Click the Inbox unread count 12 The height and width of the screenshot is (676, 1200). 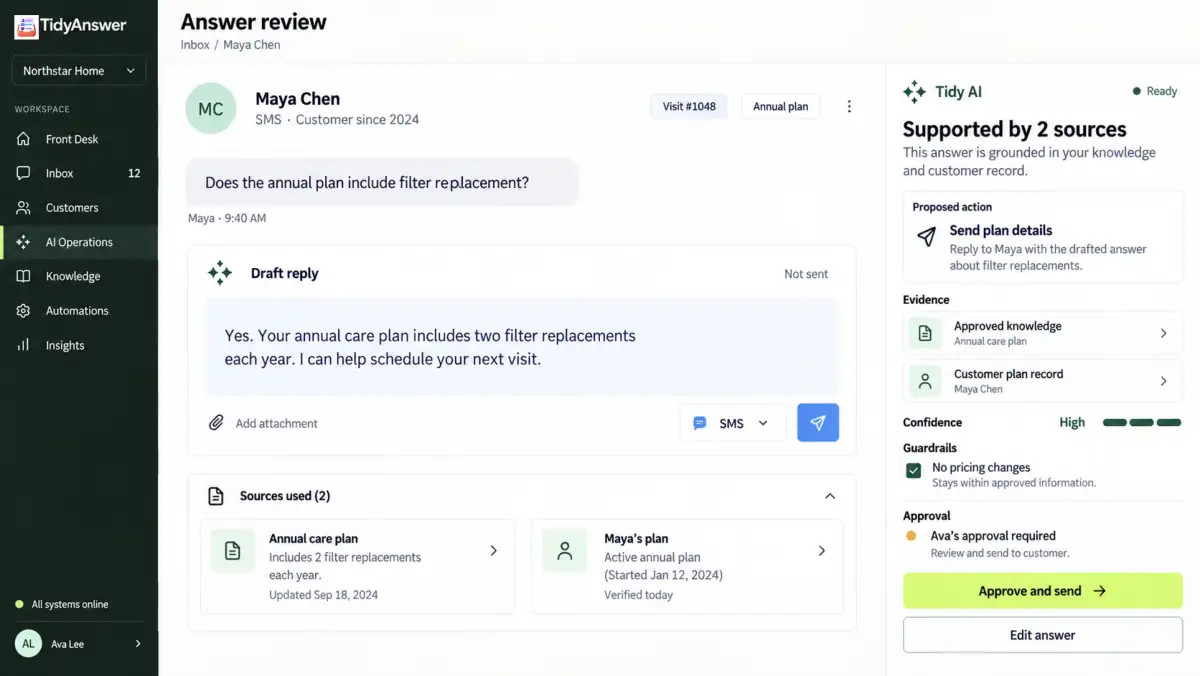click(134, 173)
